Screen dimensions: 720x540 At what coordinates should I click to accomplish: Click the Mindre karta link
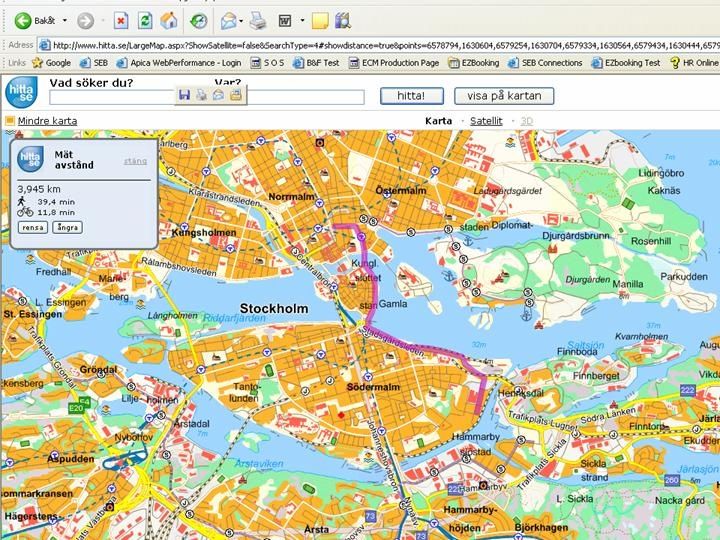click(47, 121)
